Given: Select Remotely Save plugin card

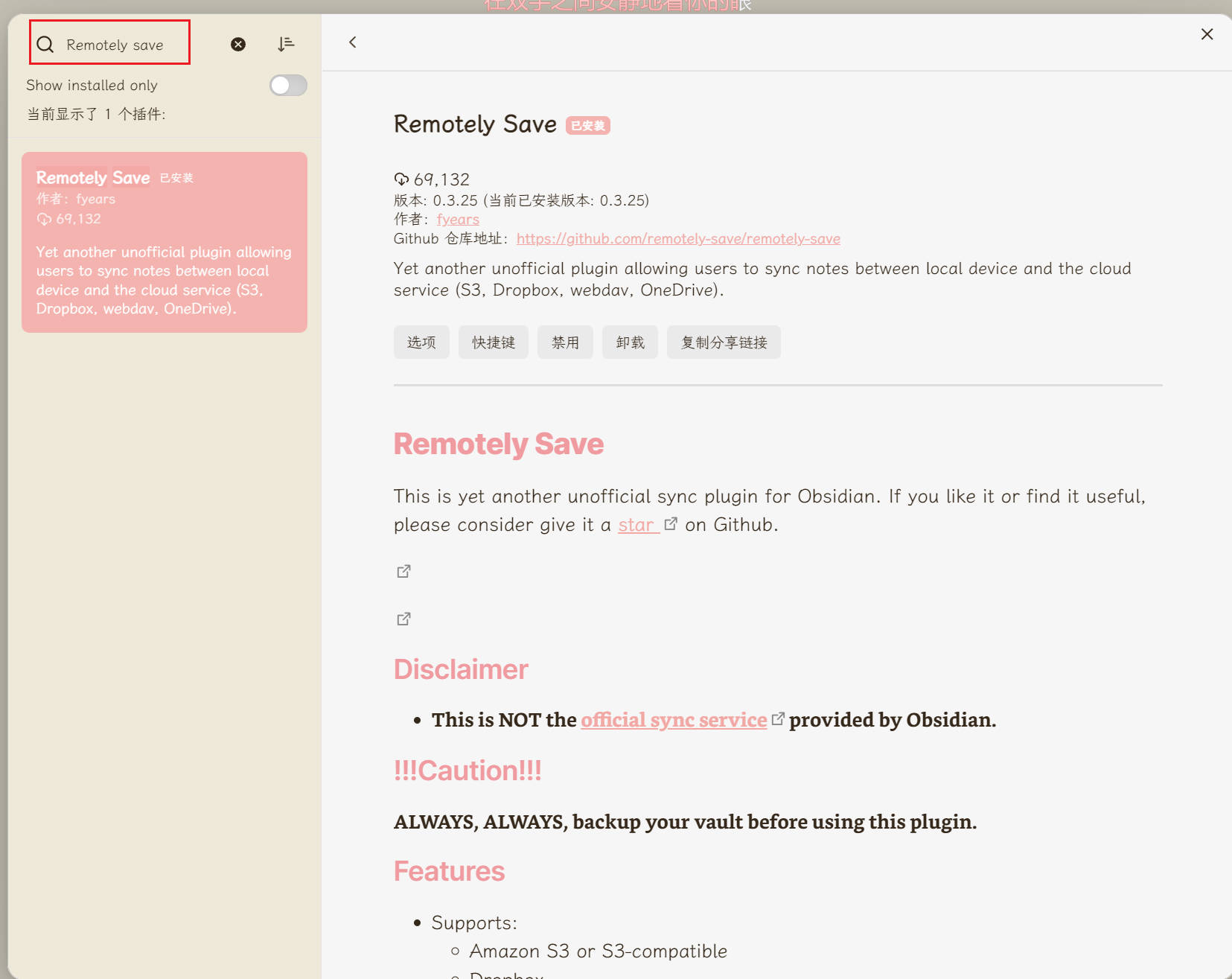Looking at the screenshot, I should pyautogui.click(x=165, y=242).
